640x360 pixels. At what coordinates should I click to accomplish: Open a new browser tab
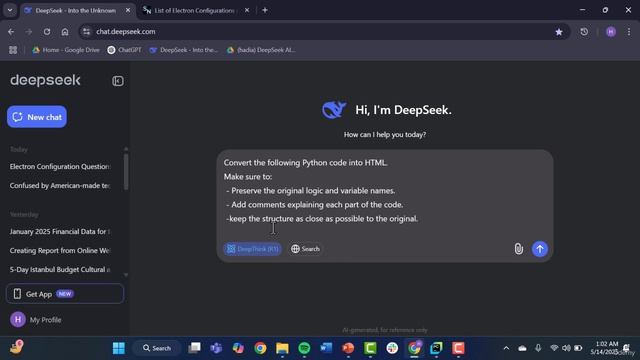pos(265,10)
